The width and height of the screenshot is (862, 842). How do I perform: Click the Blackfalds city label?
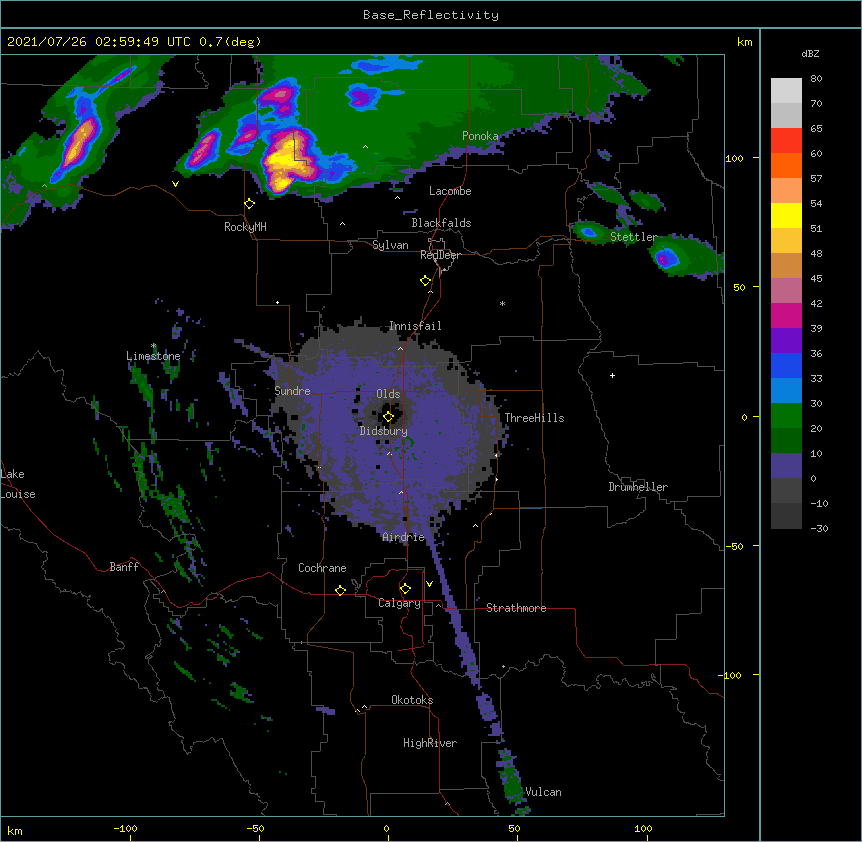tap(441, 223)
